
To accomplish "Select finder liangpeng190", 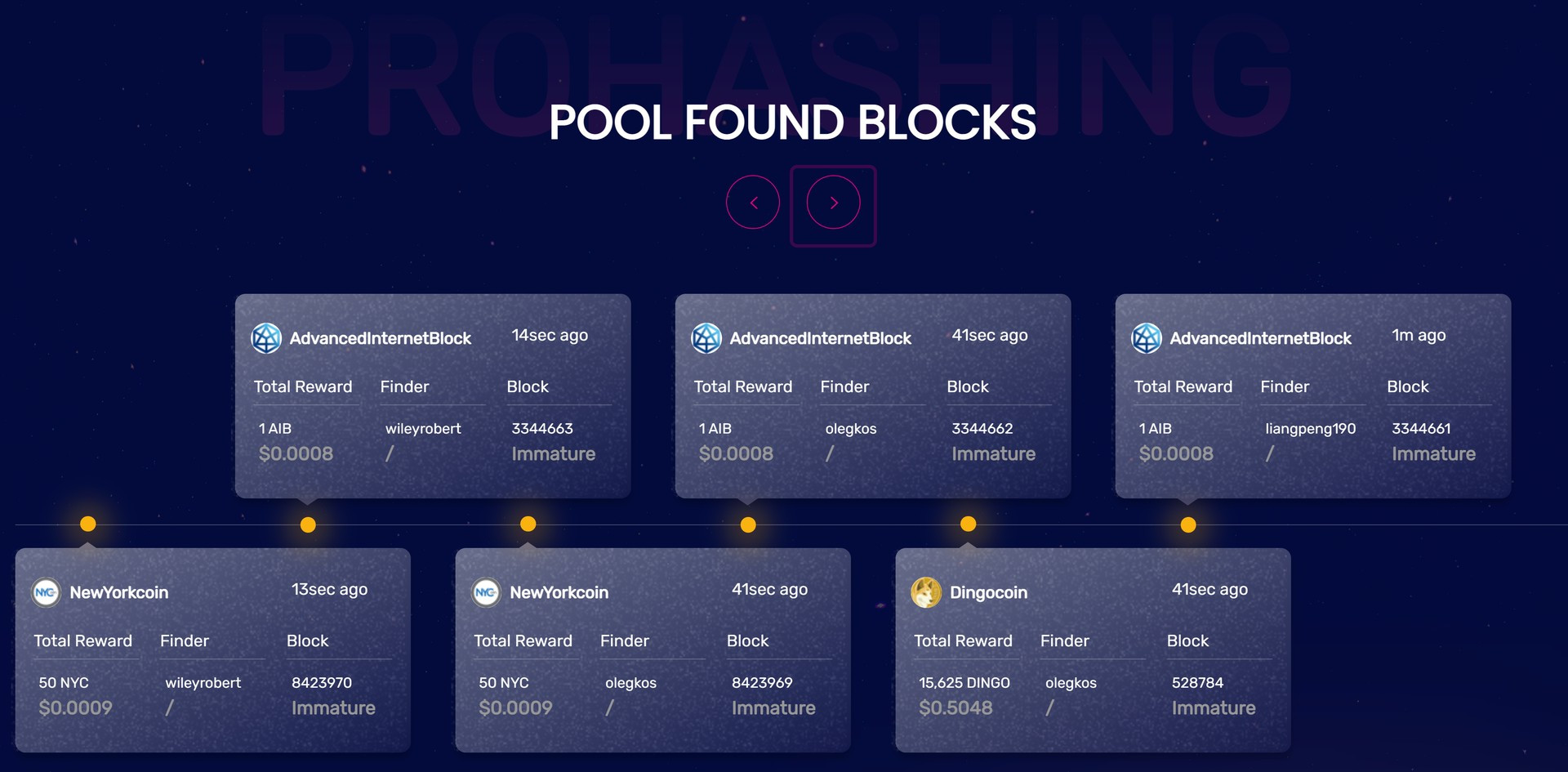I will [1310, 429].
